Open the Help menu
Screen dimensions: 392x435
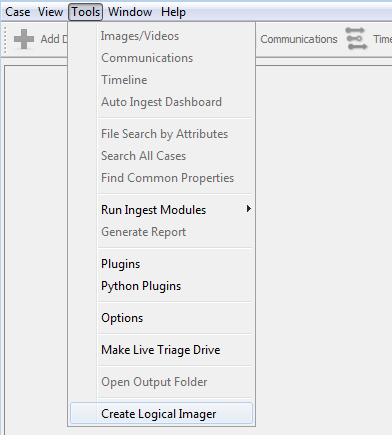(173, 12)
